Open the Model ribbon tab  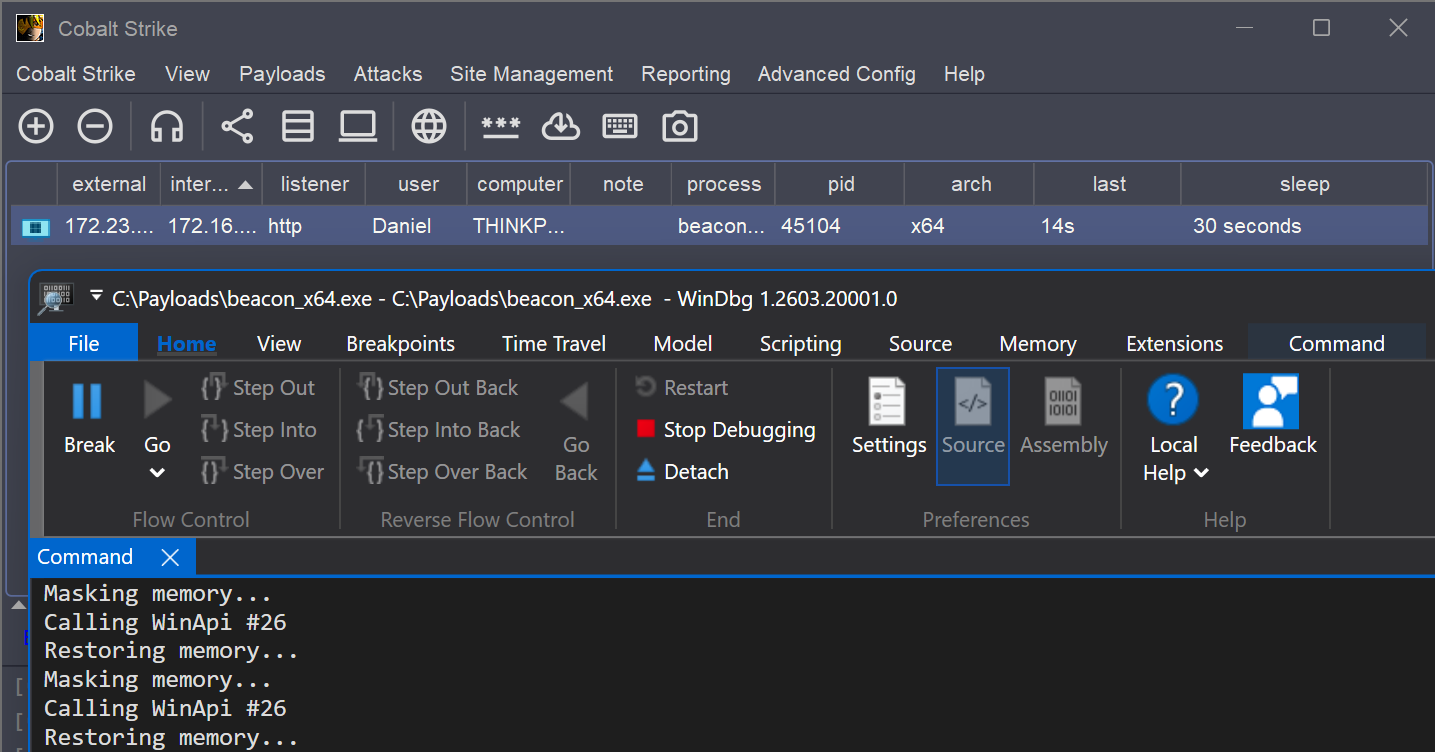[683, 343]
